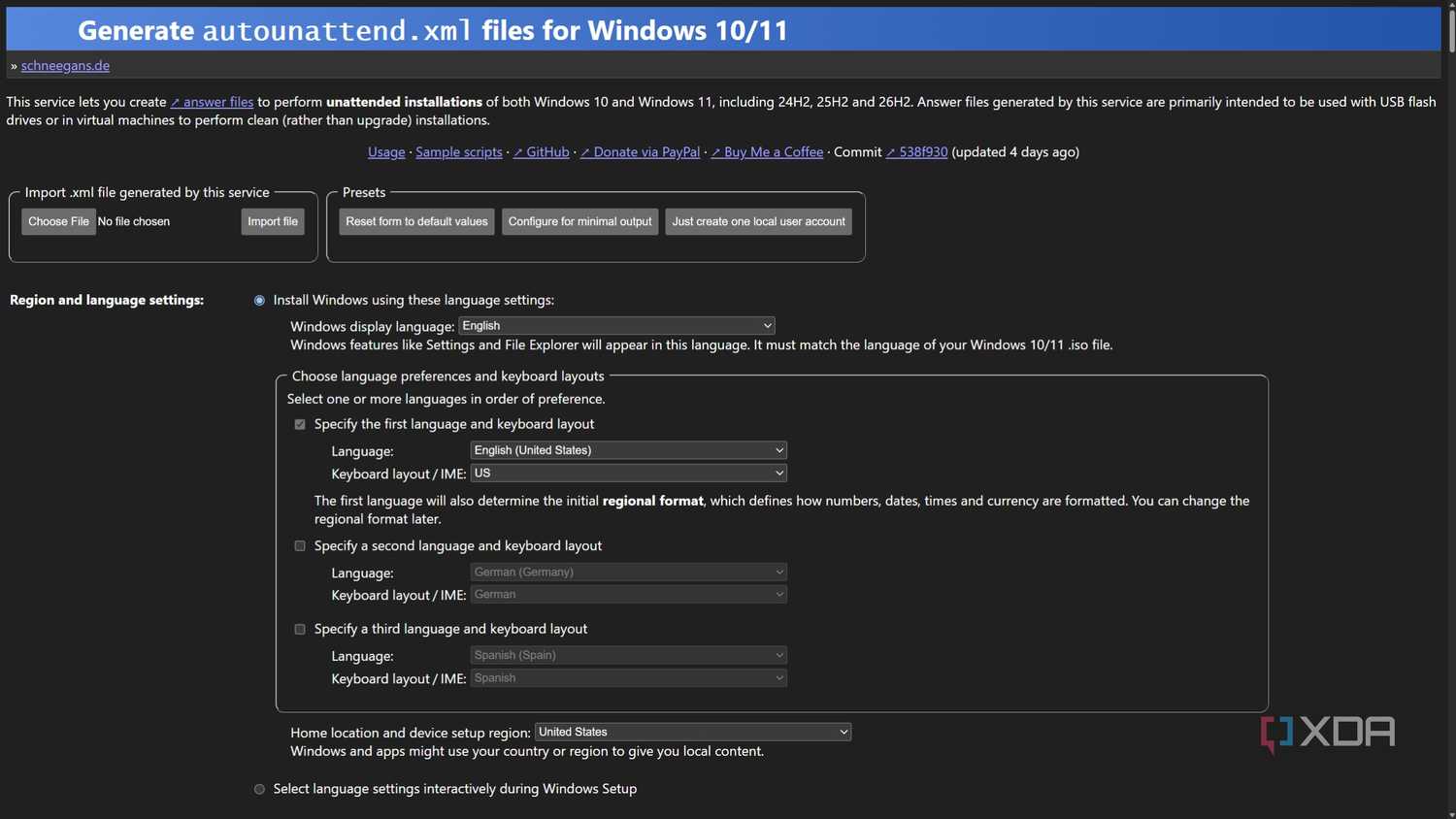This screenshot has height=819, width=1456.
Task: Open the Spanish keyboard layout dropdown
Action: click(x=628, y=678)
